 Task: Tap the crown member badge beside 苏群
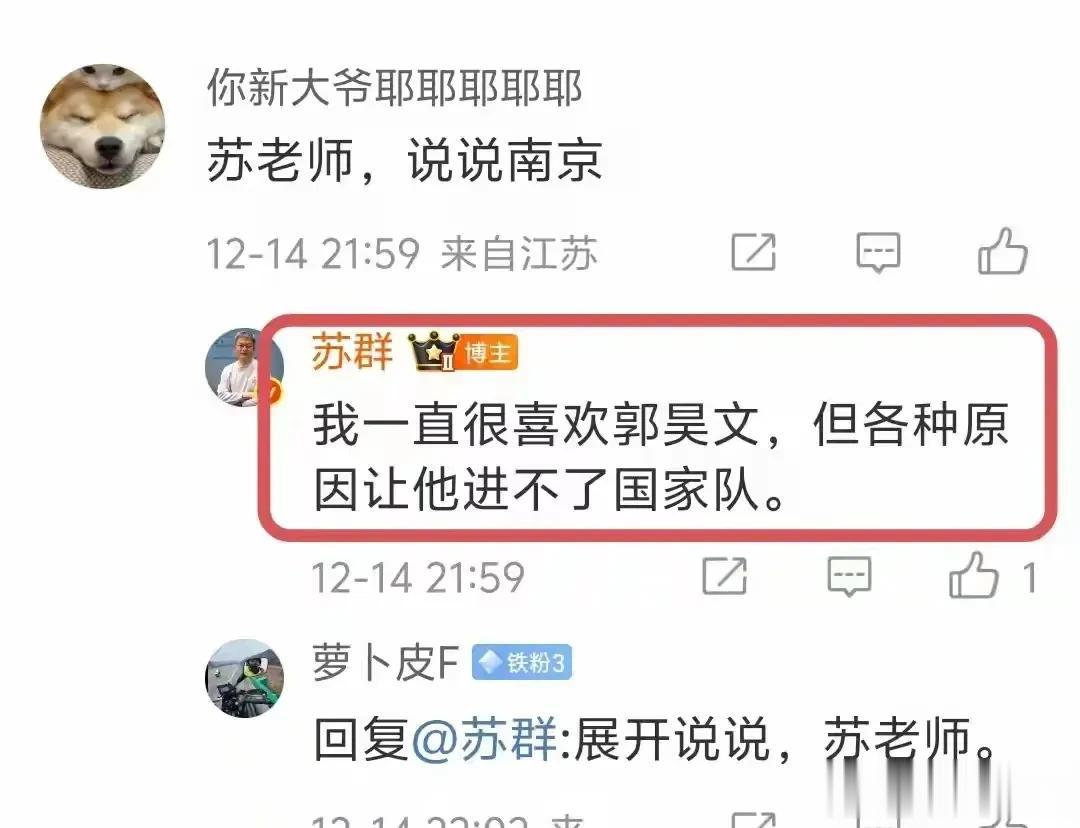click(433, 352)
